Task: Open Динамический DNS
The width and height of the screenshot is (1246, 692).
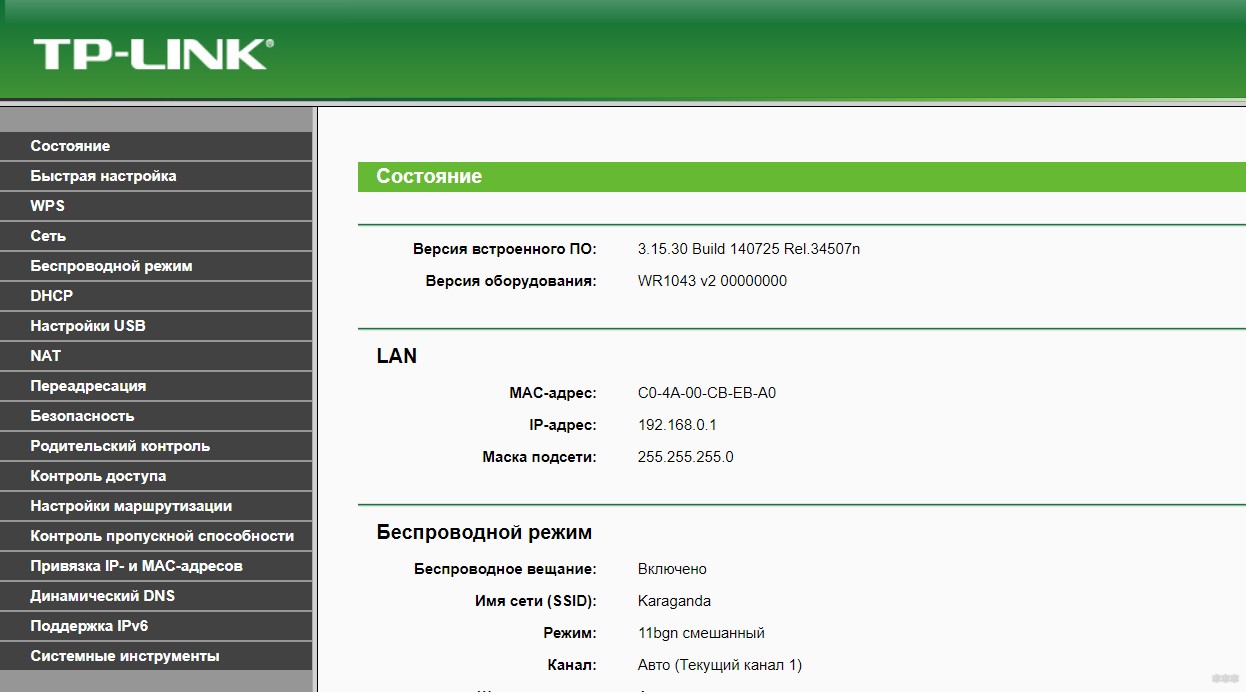Action: coord(156,596)
